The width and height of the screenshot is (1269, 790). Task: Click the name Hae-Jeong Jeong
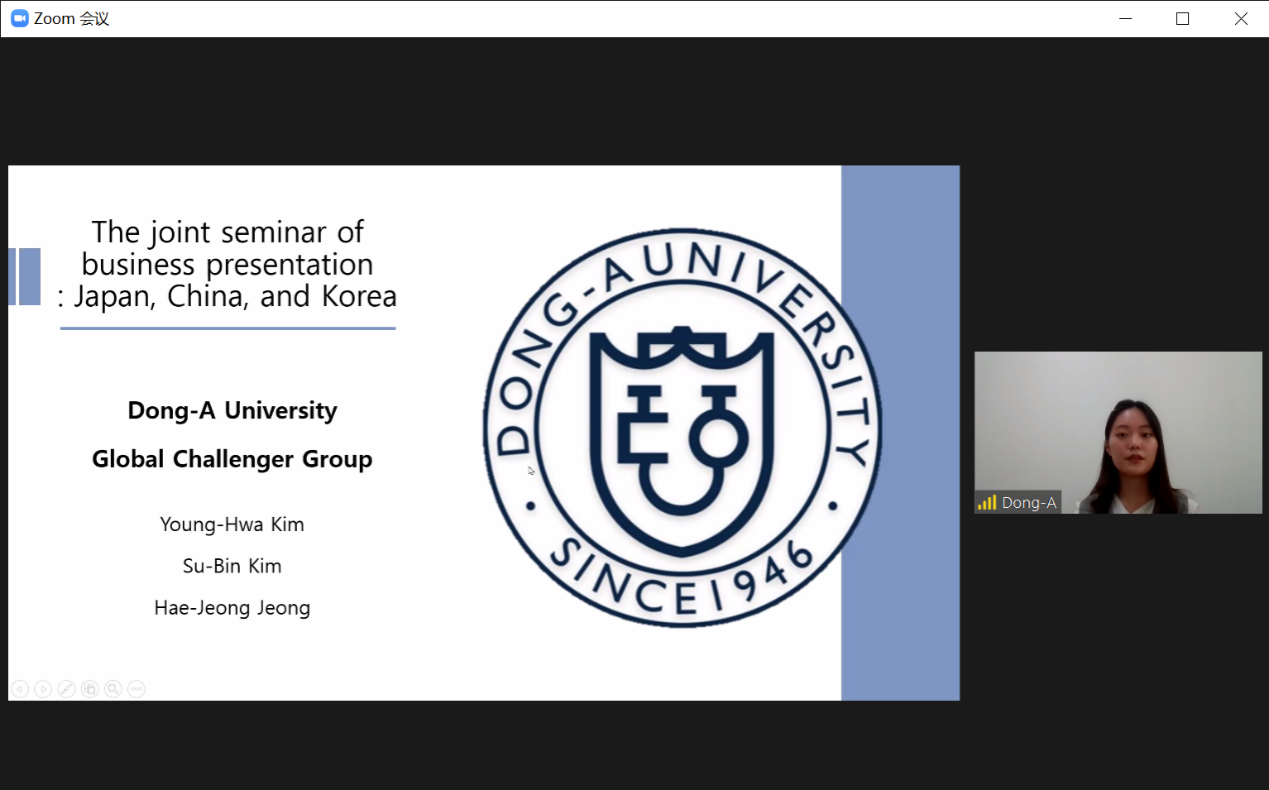pos(232,608)
